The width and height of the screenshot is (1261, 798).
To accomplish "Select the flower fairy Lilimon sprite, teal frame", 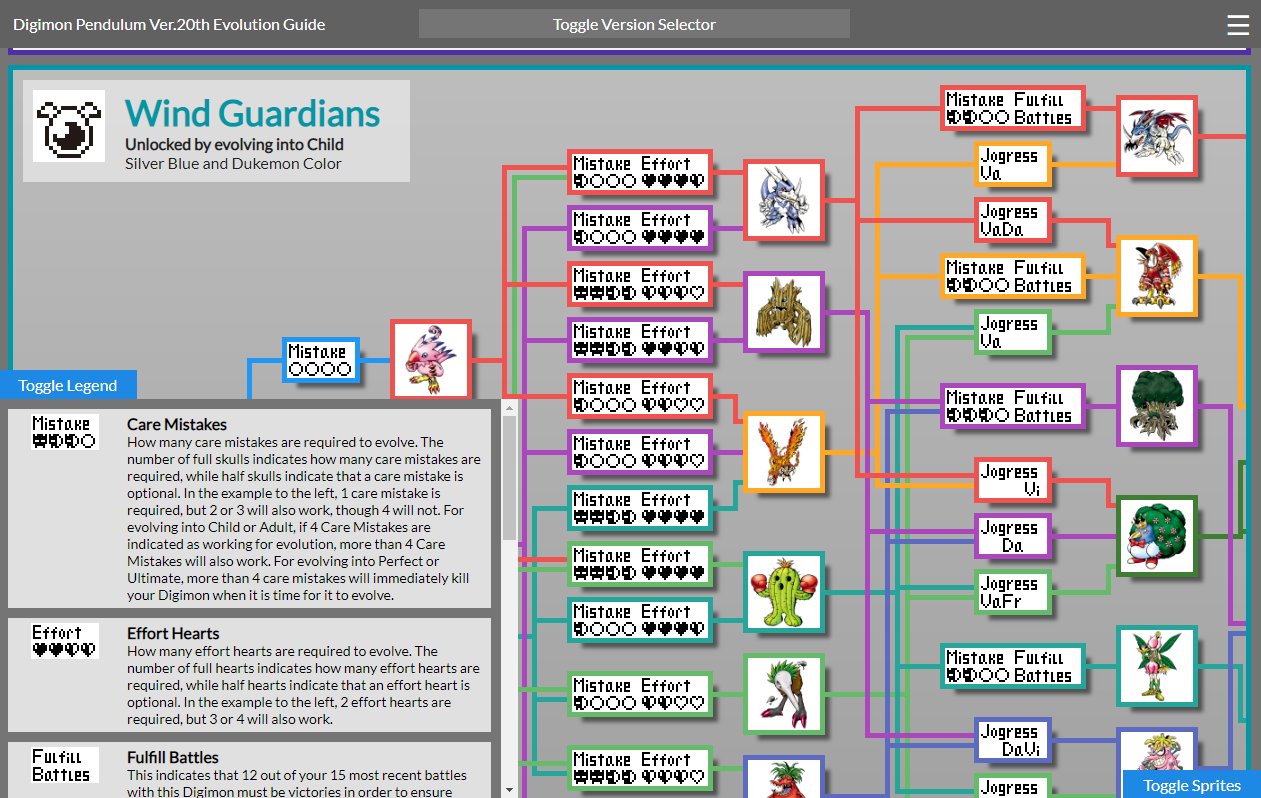I will (1157, 665).
